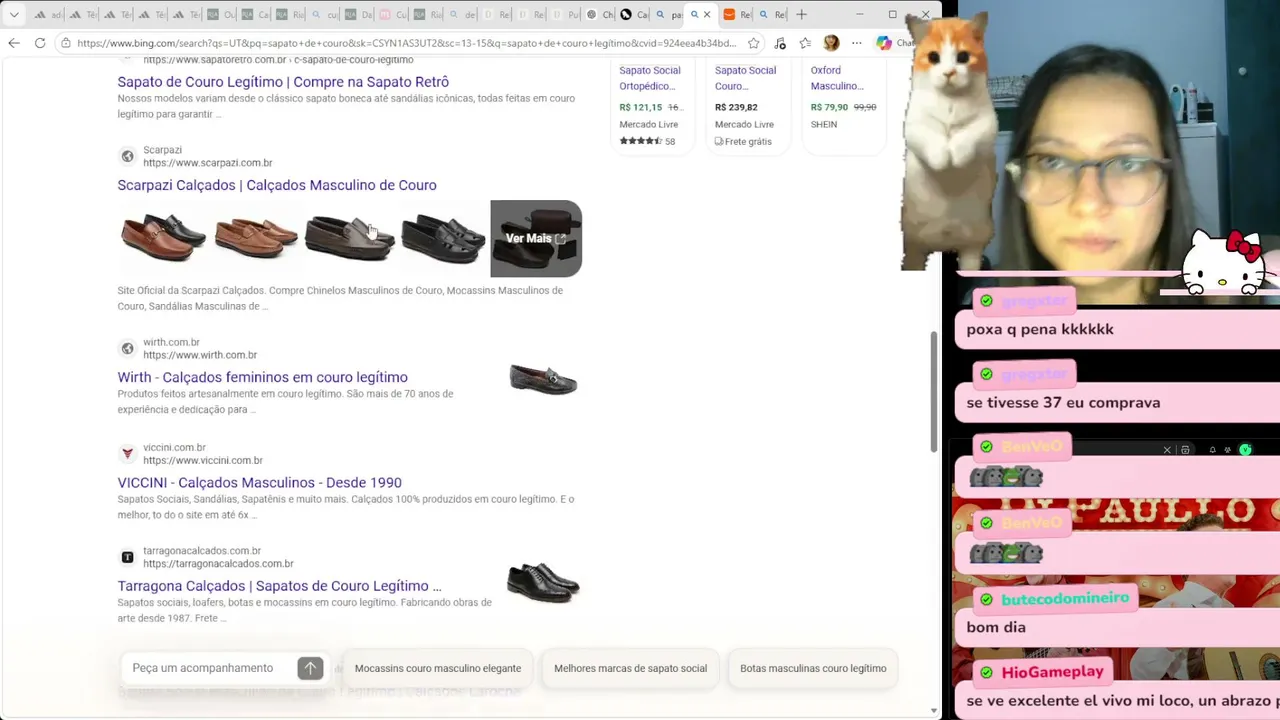Open the favorites list icon
This screenshot has height=720, width=1280.
click(805, 43)
